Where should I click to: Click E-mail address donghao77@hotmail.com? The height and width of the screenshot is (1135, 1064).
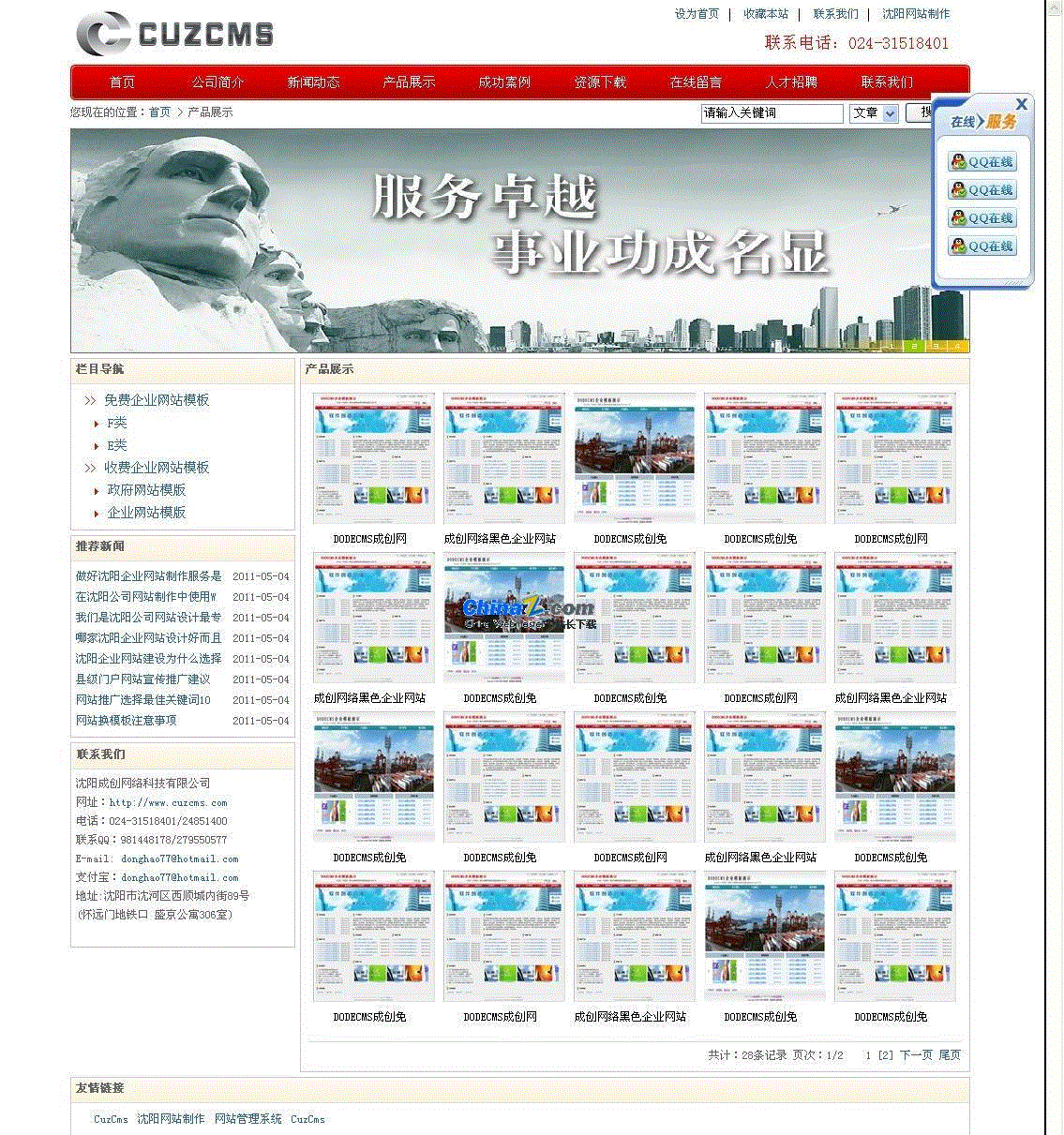point(180,859)
